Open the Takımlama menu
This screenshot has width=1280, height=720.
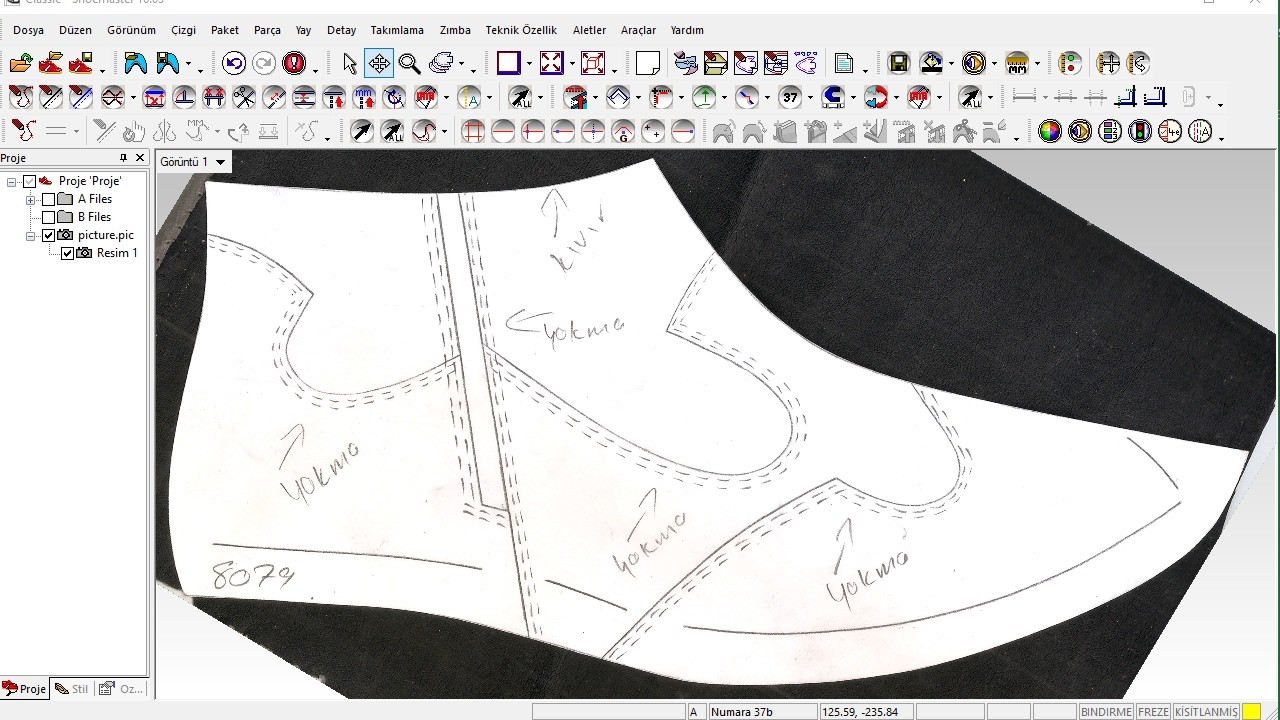[397, 30]
